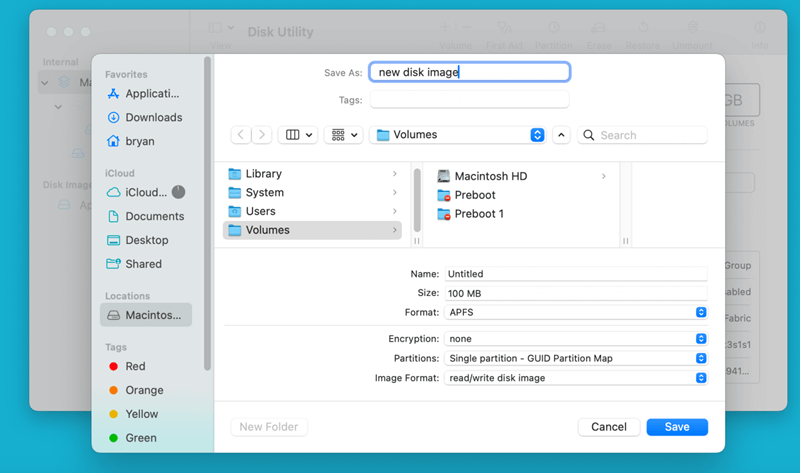Image resolution: width=800 pixels, height=473 pixels.
Task: Collapse the dialog with the up chevron
Action: click(561, 135)
